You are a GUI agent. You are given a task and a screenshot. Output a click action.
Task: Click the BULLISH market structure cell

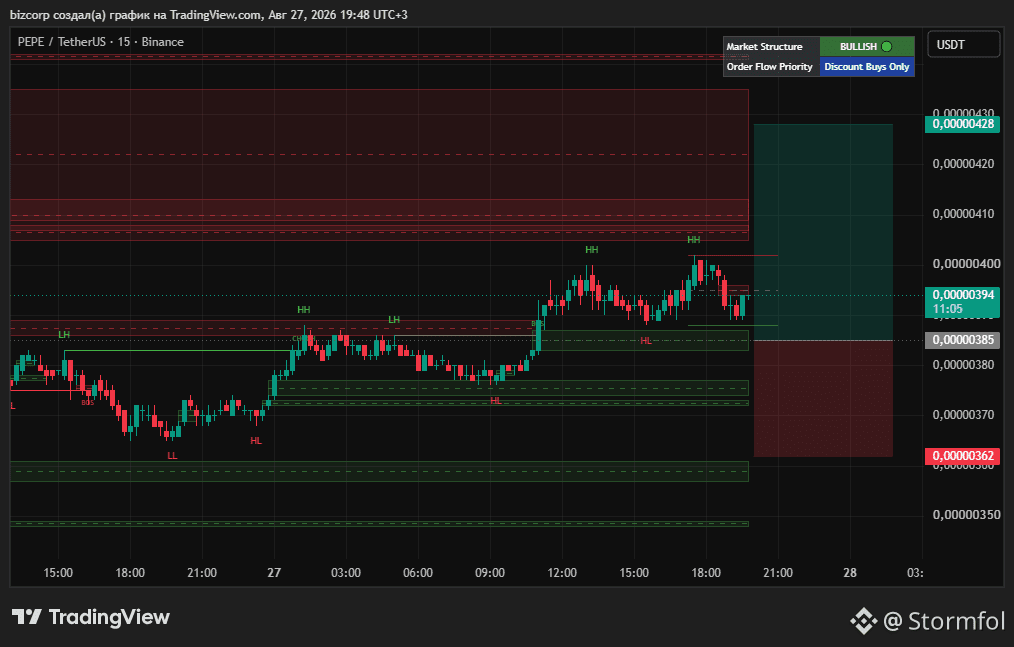[x=867, y=47]
